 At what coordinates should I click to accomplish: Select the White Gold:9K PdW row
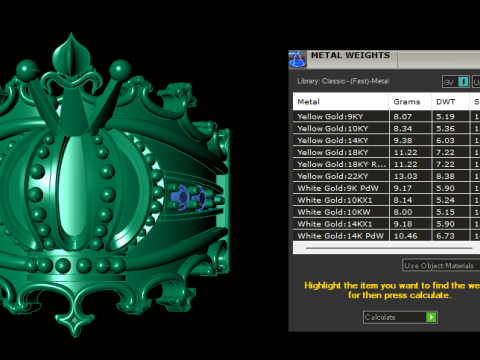click(386, 188)
